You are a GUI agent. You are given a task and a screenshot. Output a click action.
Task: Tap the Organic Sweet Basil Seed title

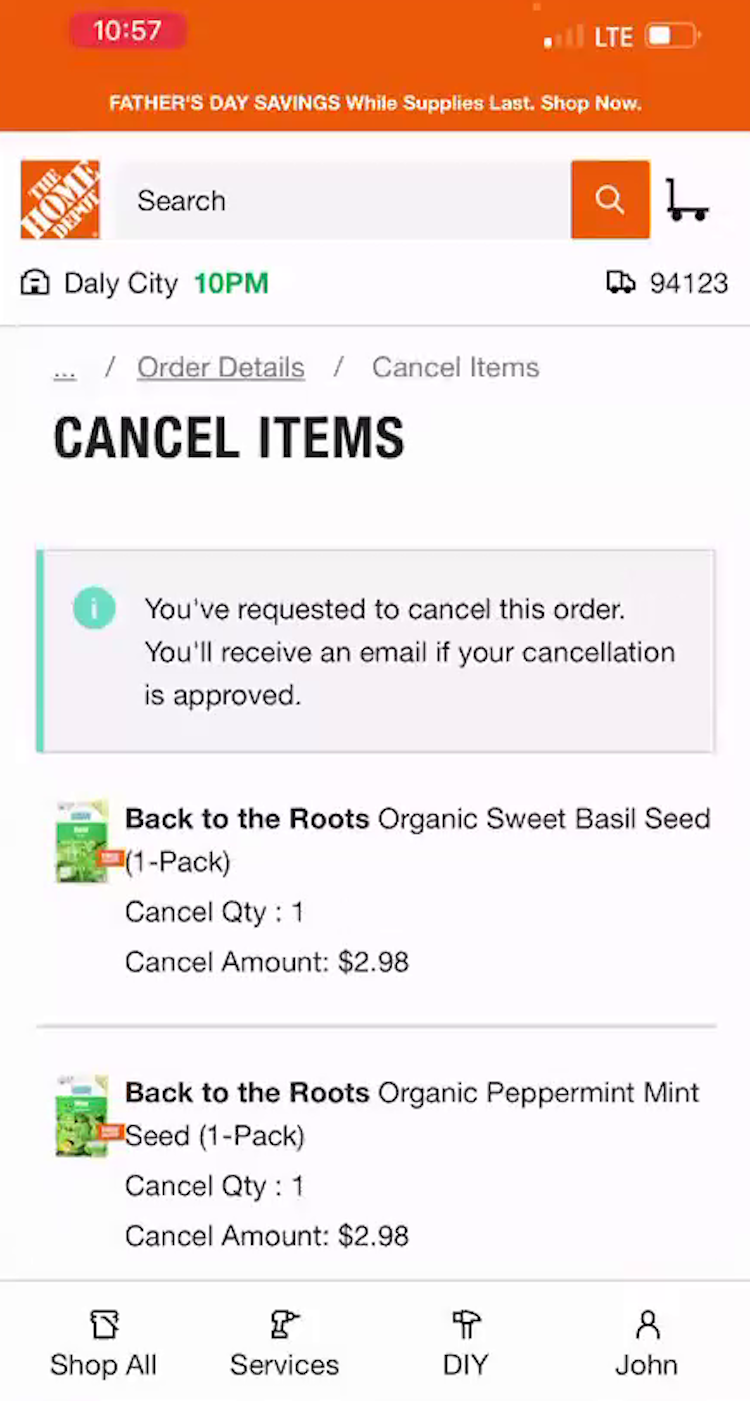tap(417, 820)
